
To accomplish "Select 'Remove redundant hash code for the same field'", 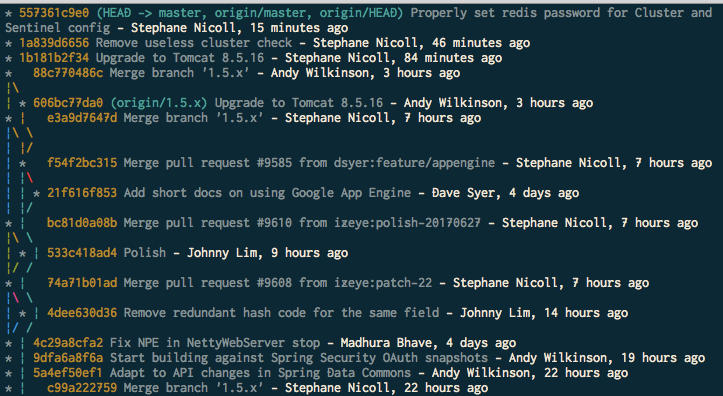I will (281, 313).
